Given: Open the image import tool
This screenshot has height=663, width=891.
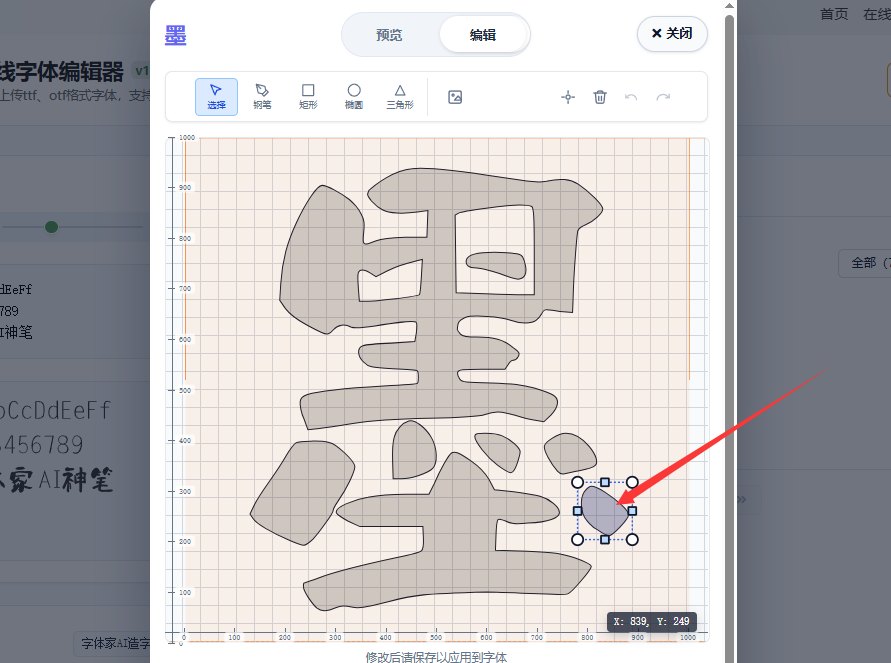Looking at the screenshot, I should pyautogui.click(x=455, y=96).
